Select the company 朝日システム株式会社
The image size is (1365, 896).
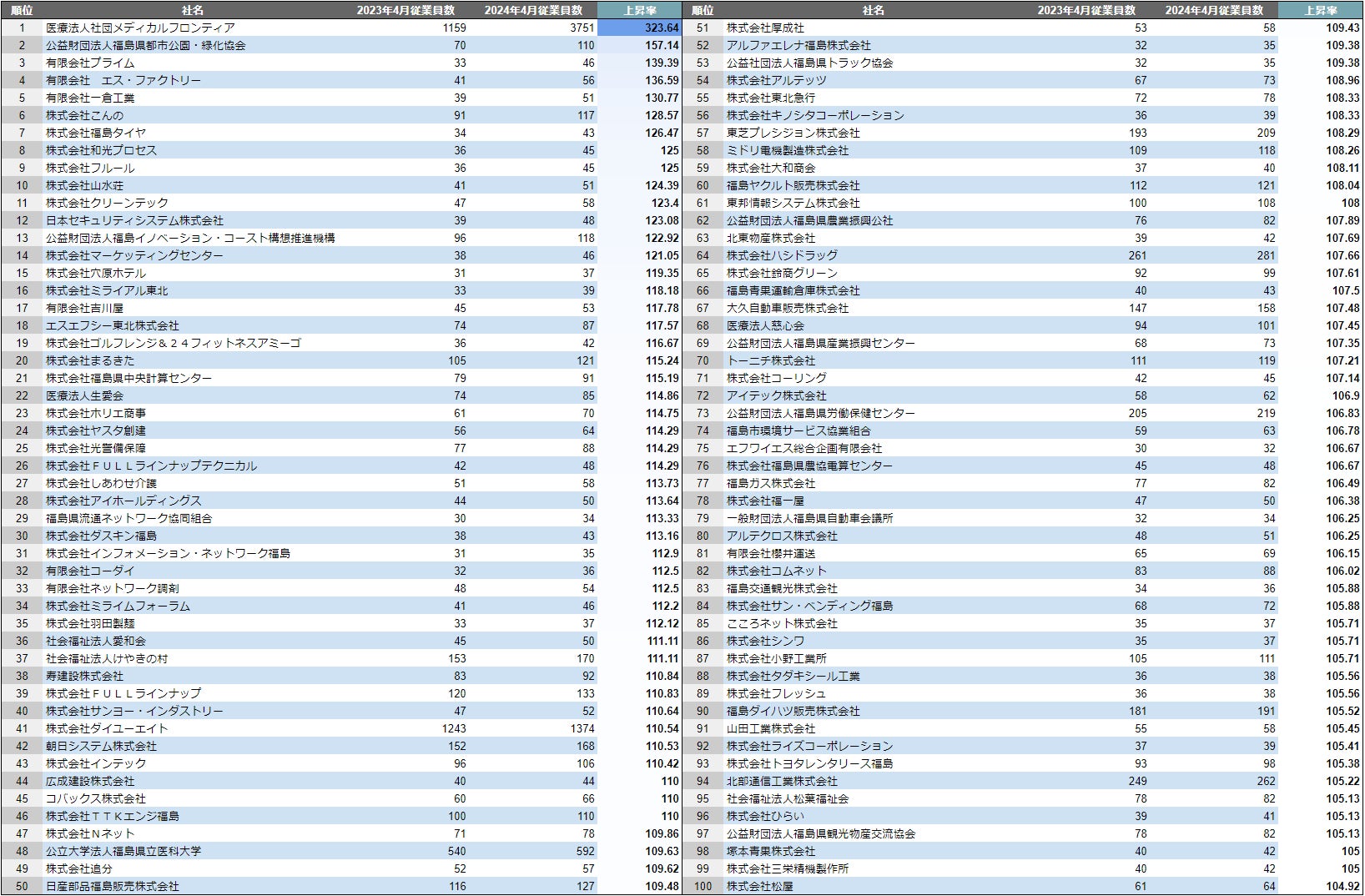(x=101, y=746)
